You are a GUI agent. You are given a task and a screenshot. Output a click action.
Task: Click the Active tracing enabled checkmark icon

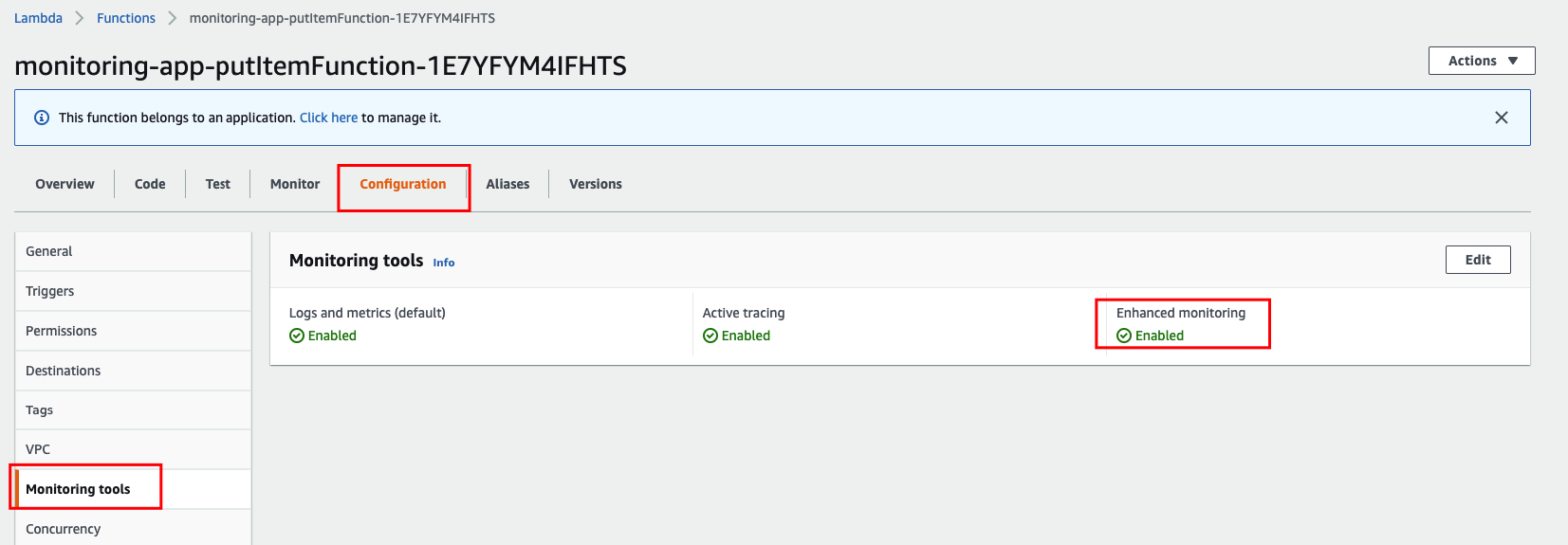coord(710,336)
